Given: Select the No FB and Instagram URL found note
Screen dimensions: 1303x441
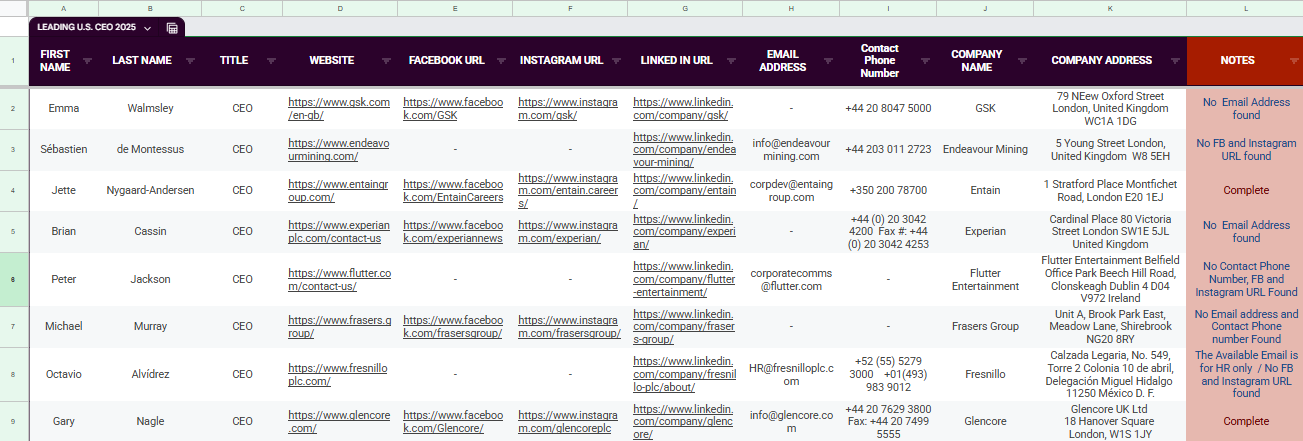Looking at the screenshot, I should 1246,149.
